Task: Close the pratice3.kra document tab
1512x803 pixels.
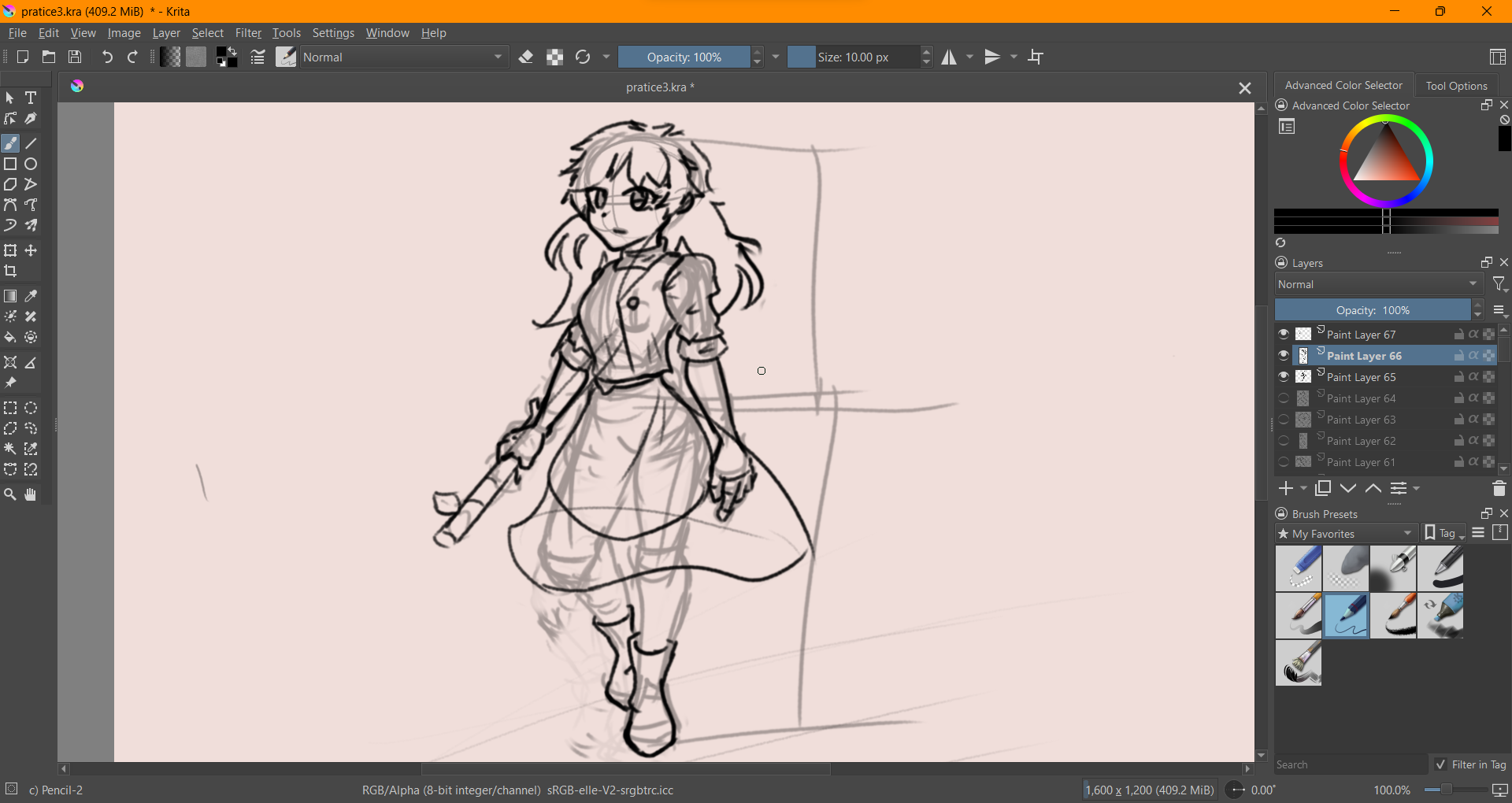Action: tap(1244, 88)
